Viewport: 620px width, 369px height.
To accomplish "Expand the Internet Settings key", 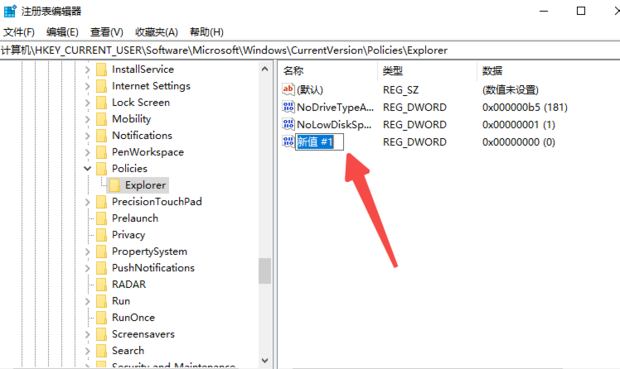I will (x=87, y=86).
